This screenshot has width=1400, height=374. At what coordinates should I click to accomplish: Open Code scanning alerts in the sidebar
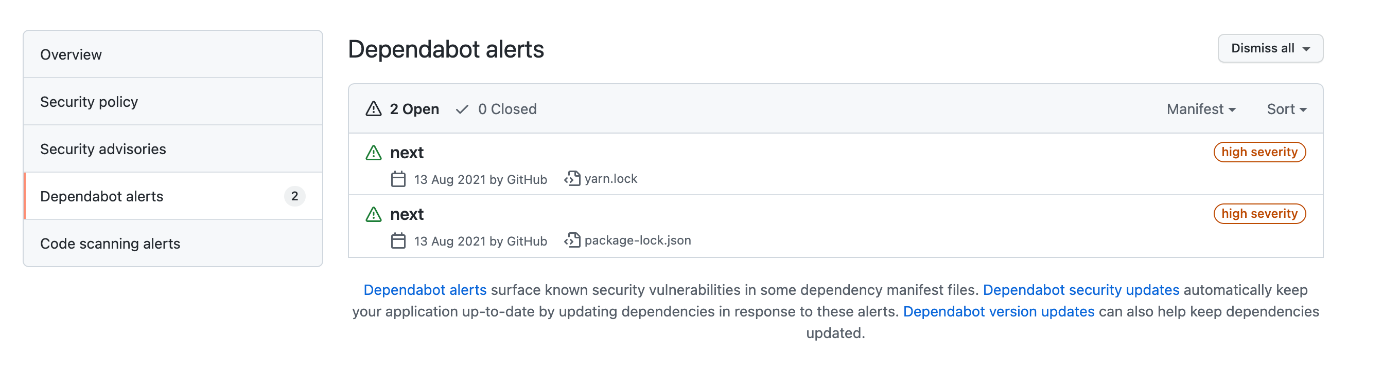[173, 243]
